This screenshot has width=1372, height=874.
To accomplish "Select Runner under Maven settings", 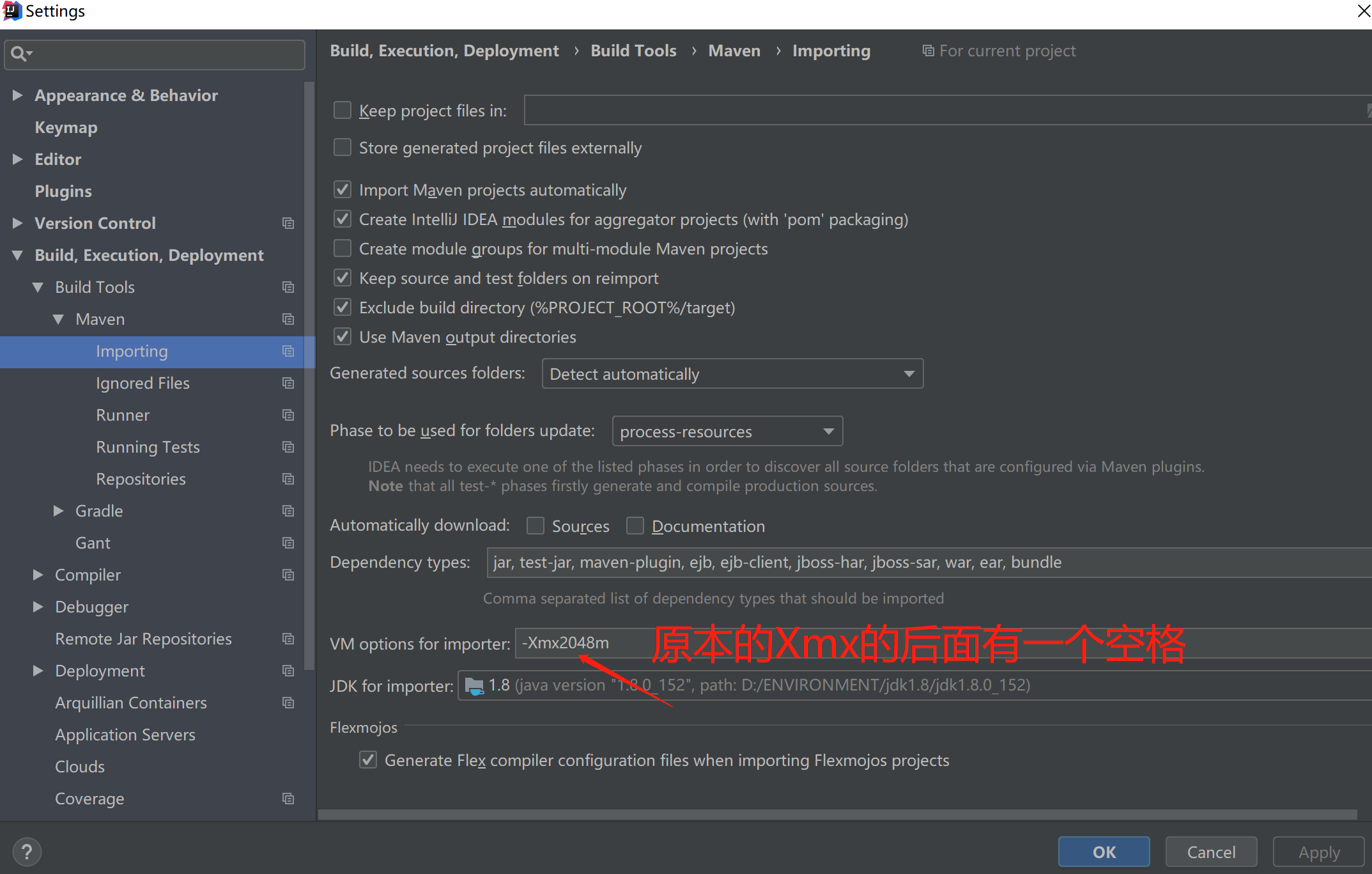I will [x=123, y=415].
